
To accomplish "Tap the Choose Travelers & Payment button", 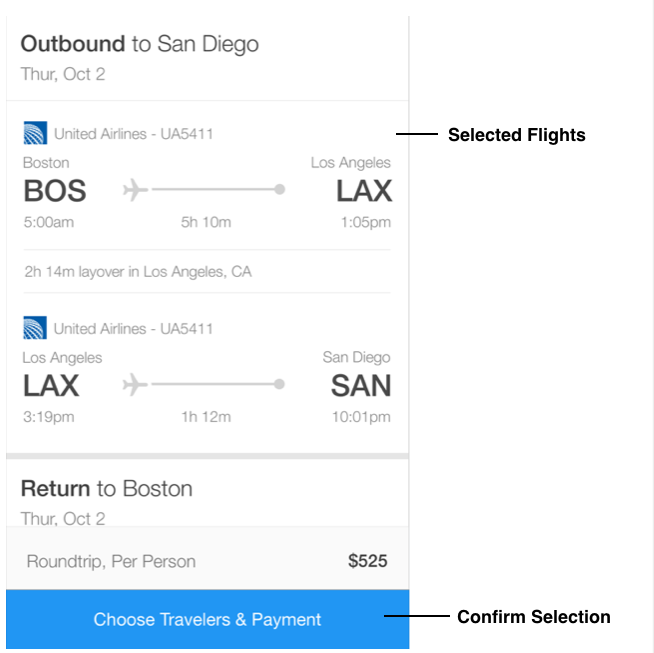I will (x=208, y=619).
